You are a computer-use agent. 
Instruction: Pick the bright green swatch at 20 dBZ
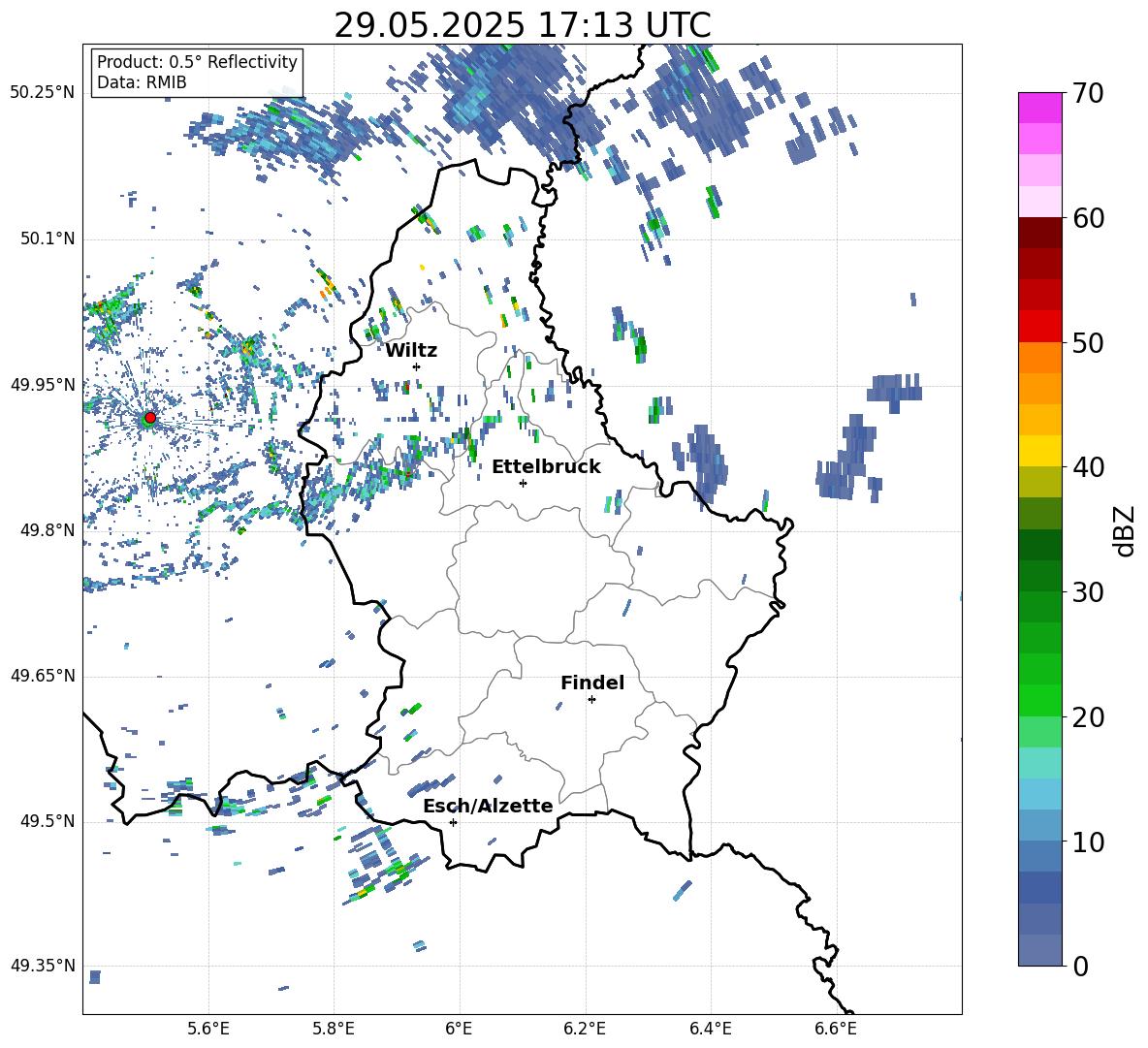coord(1039,700)
